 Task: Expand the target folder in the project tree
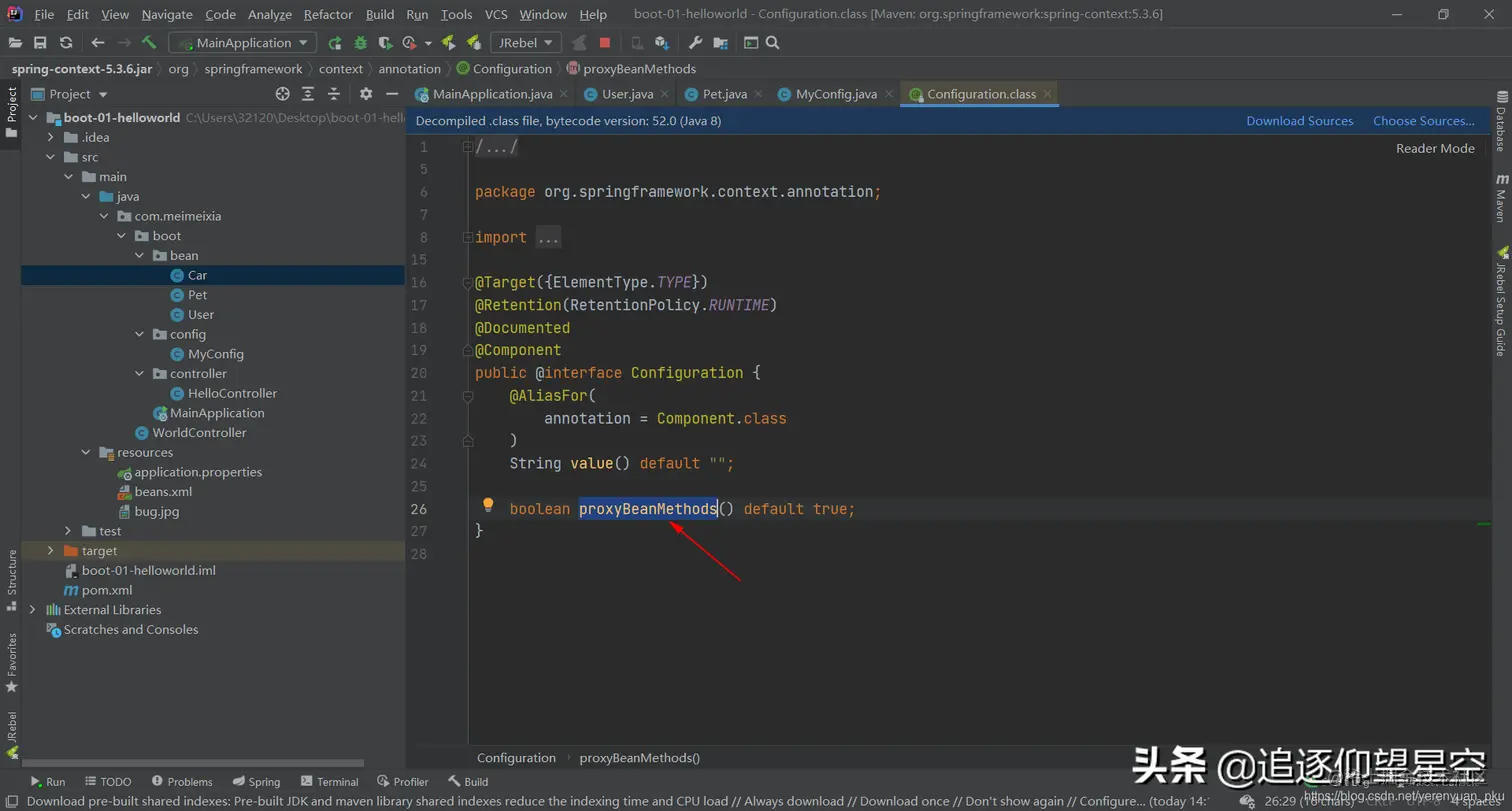click(50, 551)
